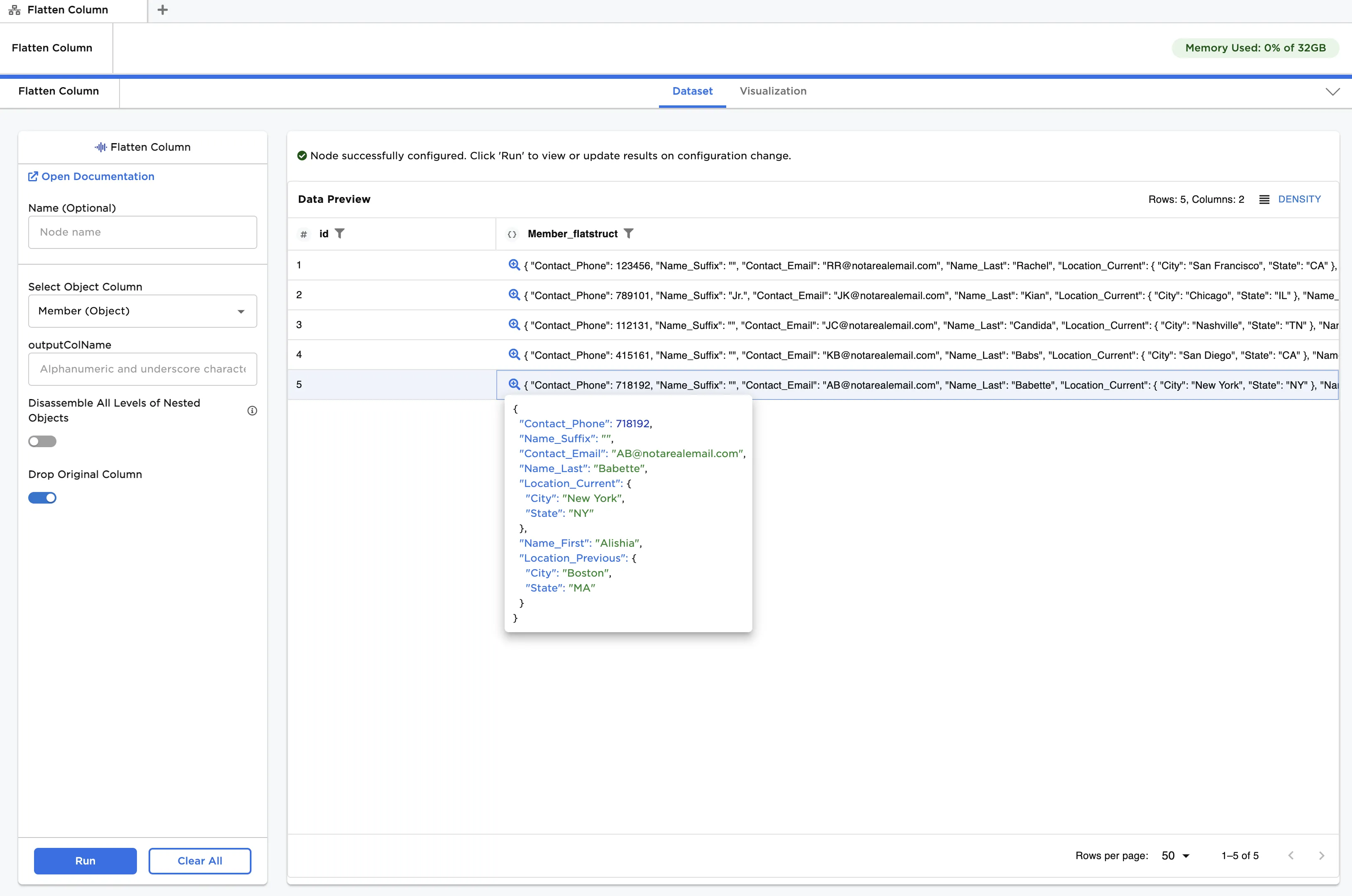Click green success checkmark icon

(302, 156)
